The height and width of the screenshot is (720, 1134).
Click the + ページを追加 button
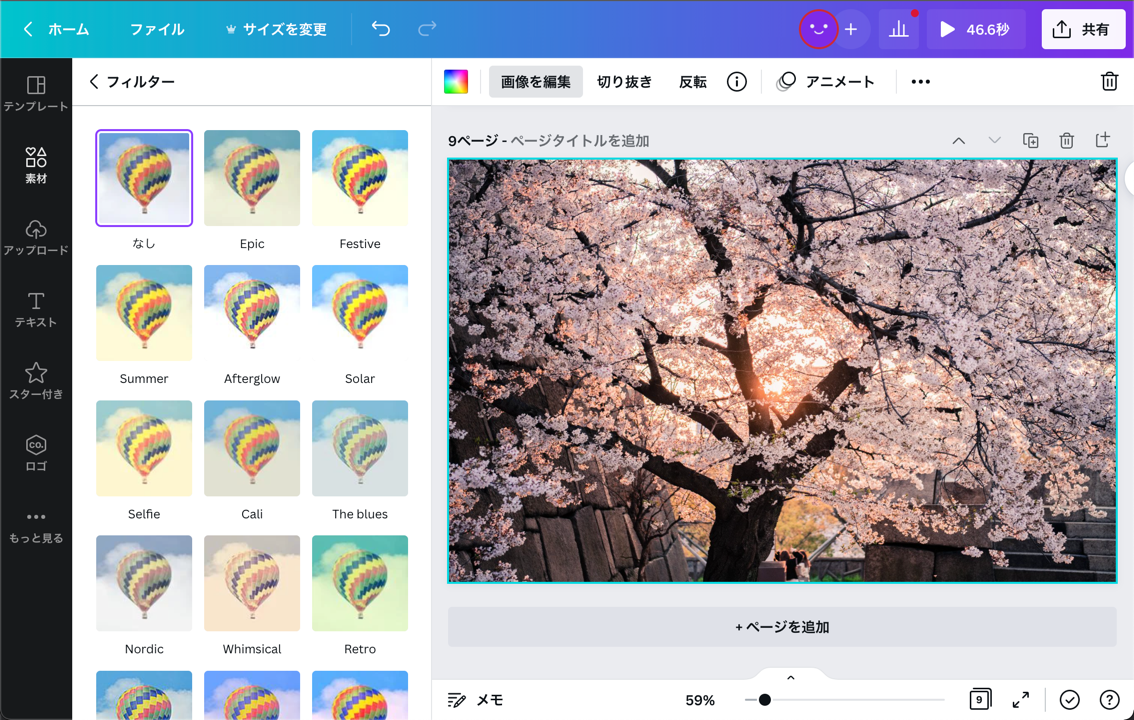pos(782,627)
